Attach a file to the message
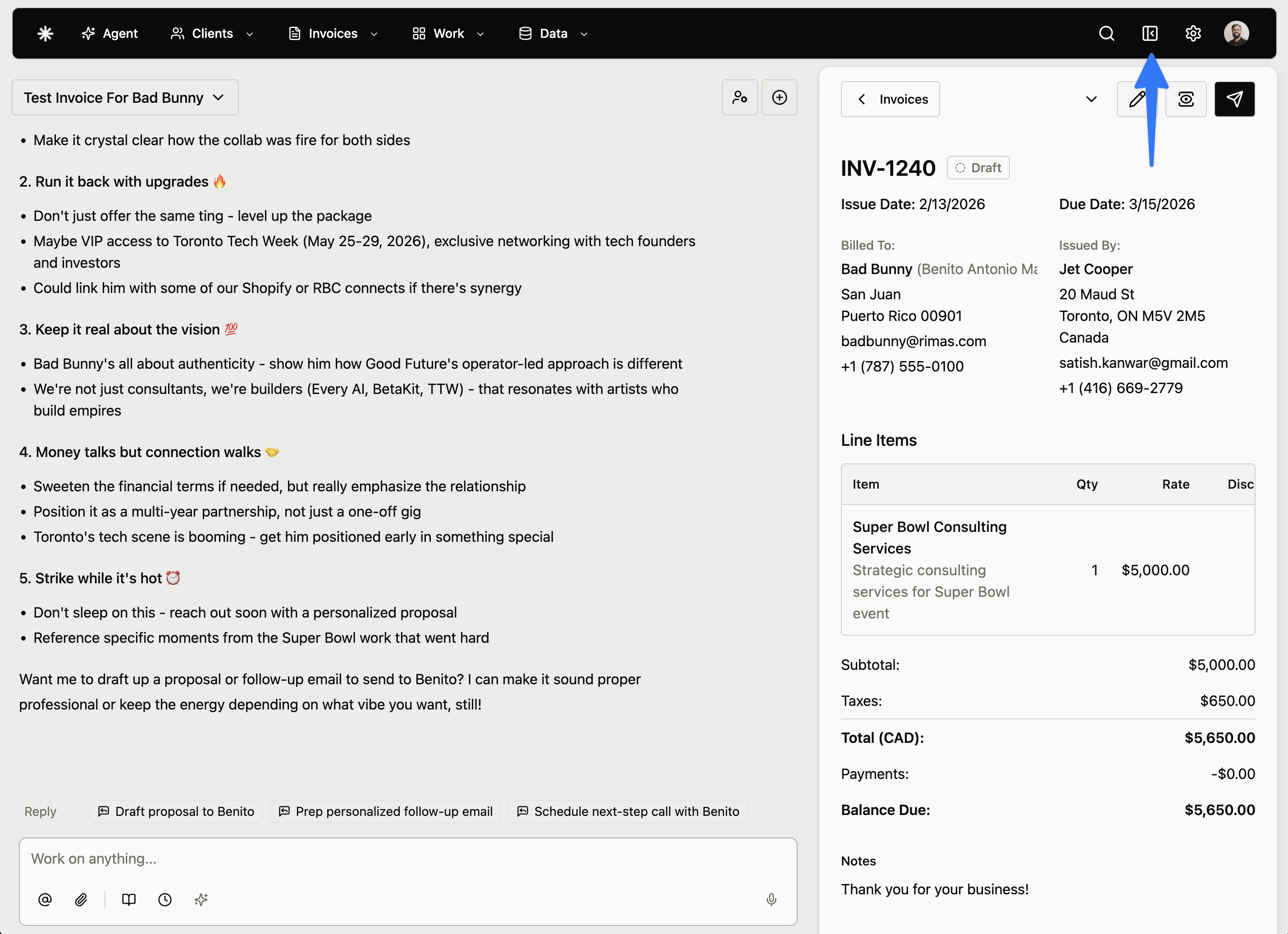1288x934 pixels. [x=81, y=899]
